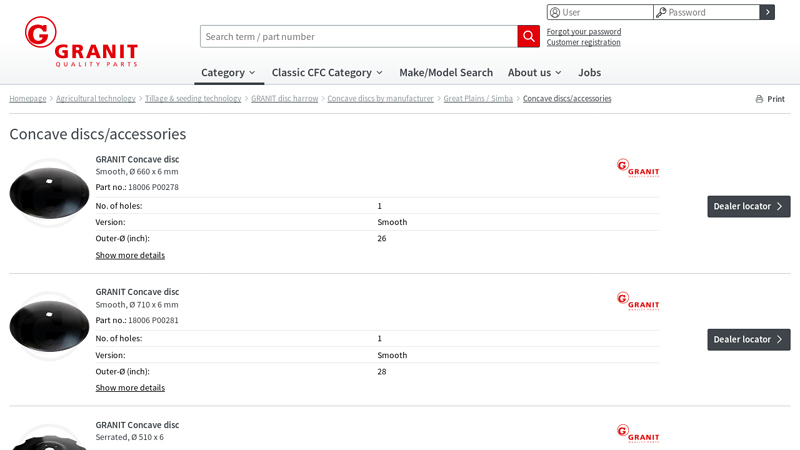This screenshot has width=800, height=450.
Task: Show more details for part 18006 P00281
Action: (130, 388)
